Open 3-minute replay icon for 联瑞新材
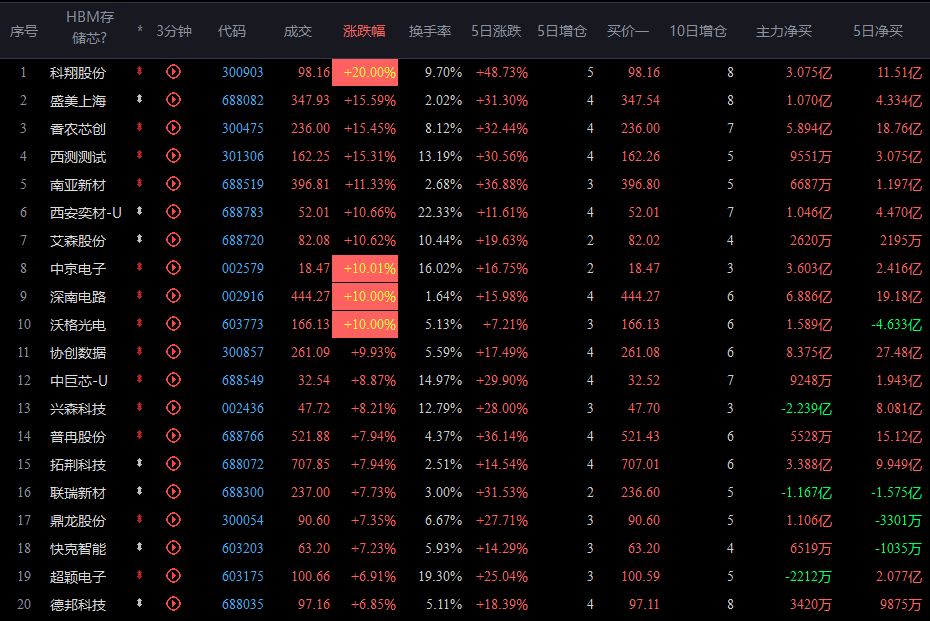This screenshot has width=930, height=621. (173, 492)
